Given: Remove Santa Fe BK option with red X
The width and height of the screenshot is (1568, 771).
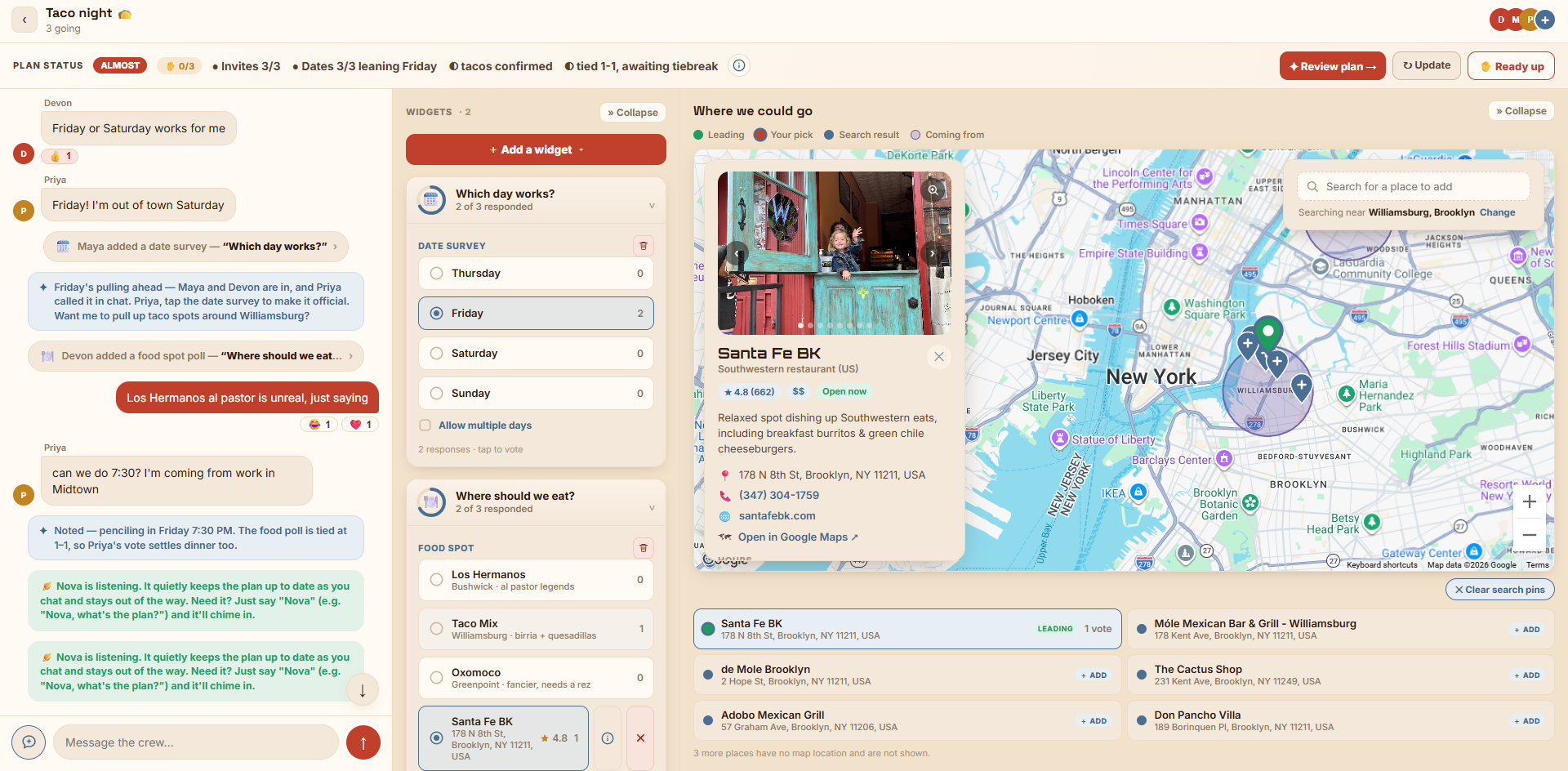Looking at the screenshot, I should coord(640,738).
